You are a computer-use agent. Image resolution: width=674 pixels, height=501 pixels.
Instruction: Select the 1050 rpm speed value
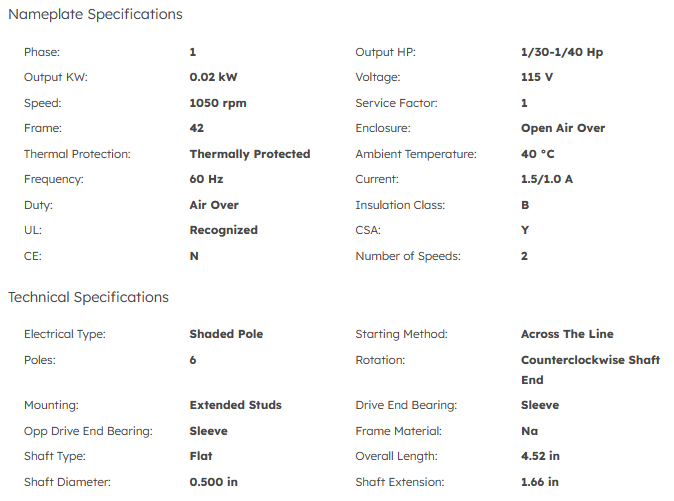tap(218, 103)
